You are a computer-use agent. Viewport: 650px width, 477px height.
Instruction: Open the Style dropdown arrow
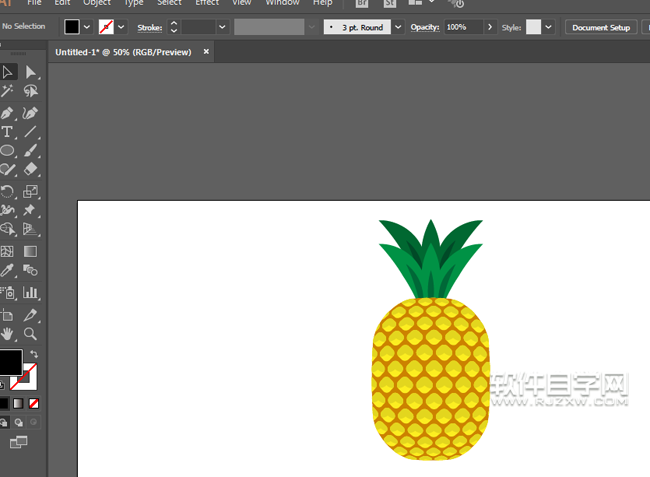[547, 27]
